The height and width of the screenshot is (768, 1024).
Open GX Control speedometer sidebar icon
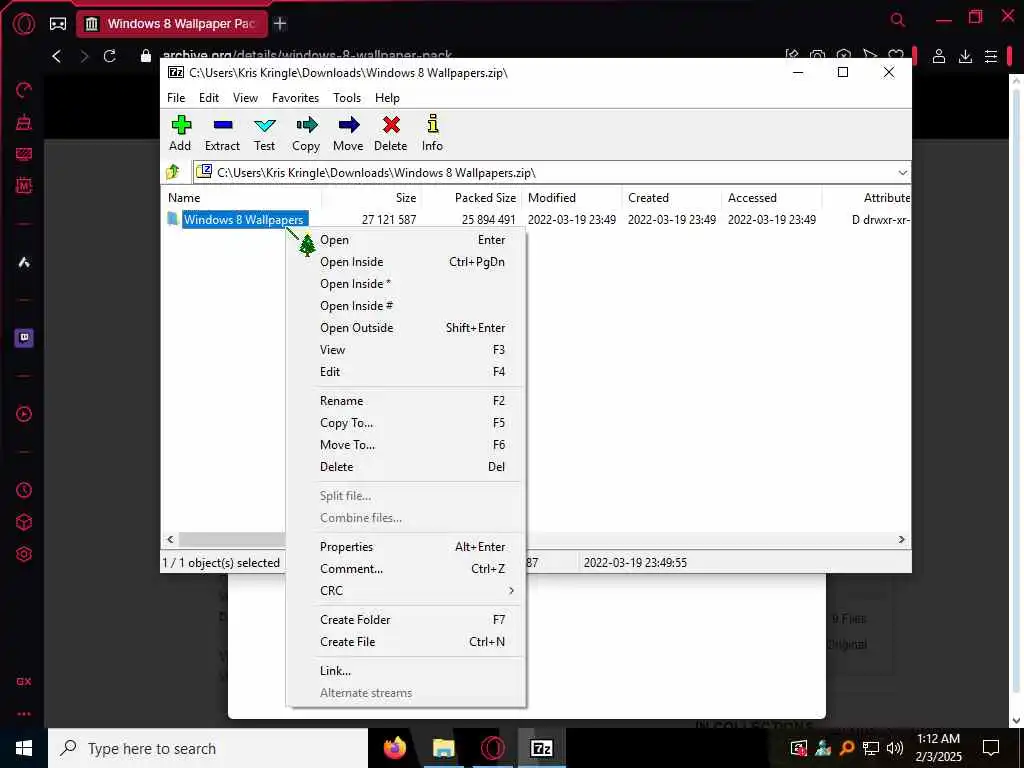24,90
